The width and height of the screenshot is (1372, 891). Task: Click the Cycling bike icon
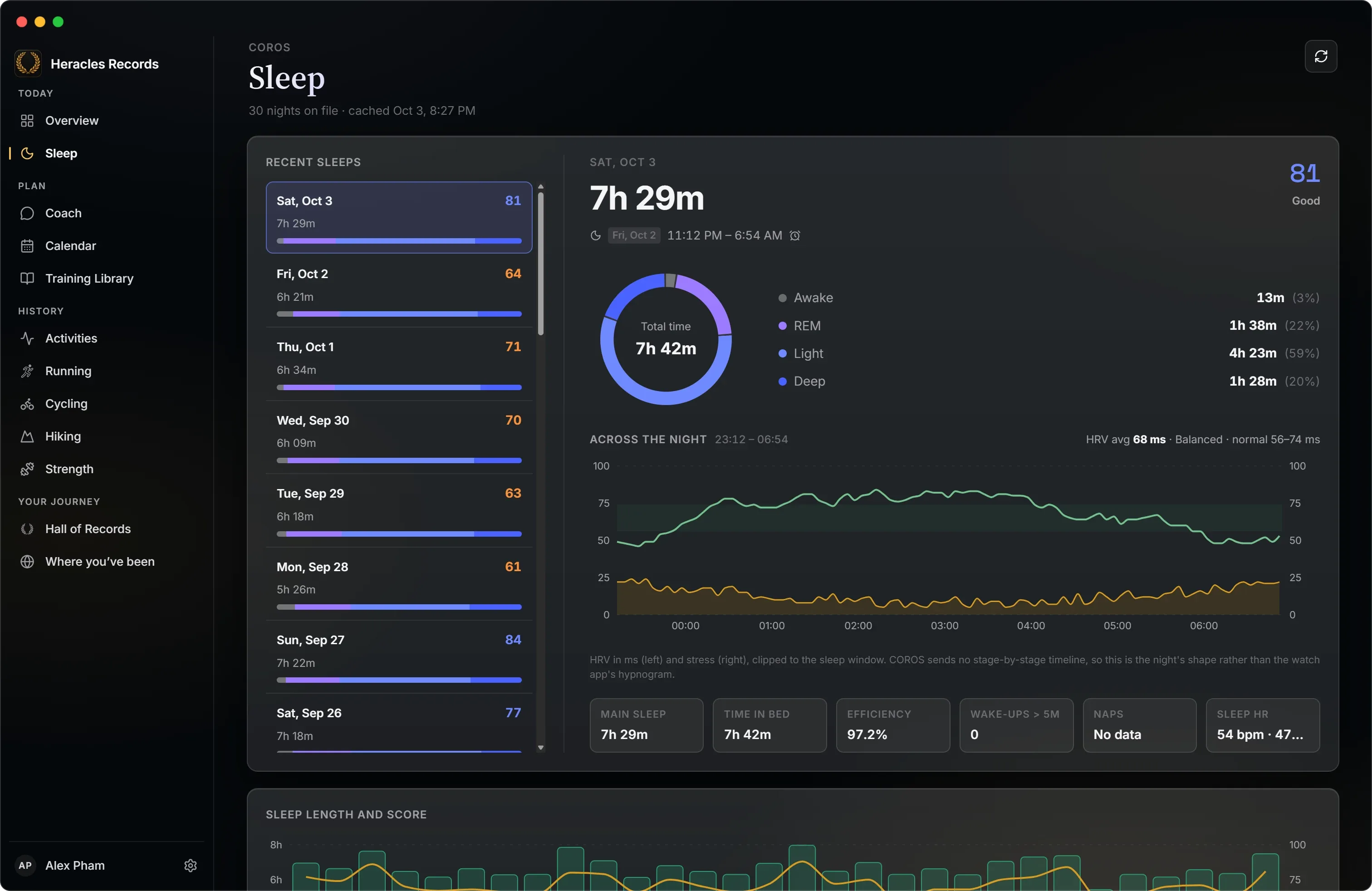pos(27,404)
